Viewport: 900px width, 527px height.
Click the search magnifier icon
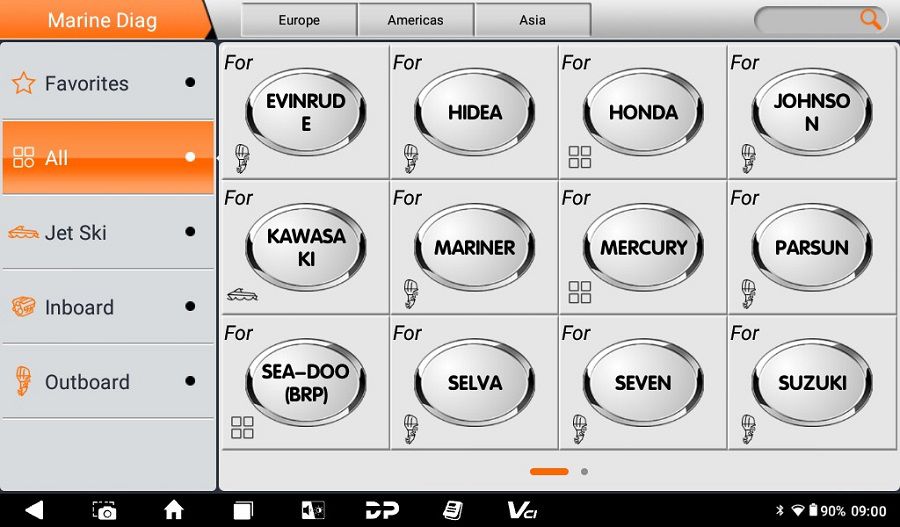870,19
